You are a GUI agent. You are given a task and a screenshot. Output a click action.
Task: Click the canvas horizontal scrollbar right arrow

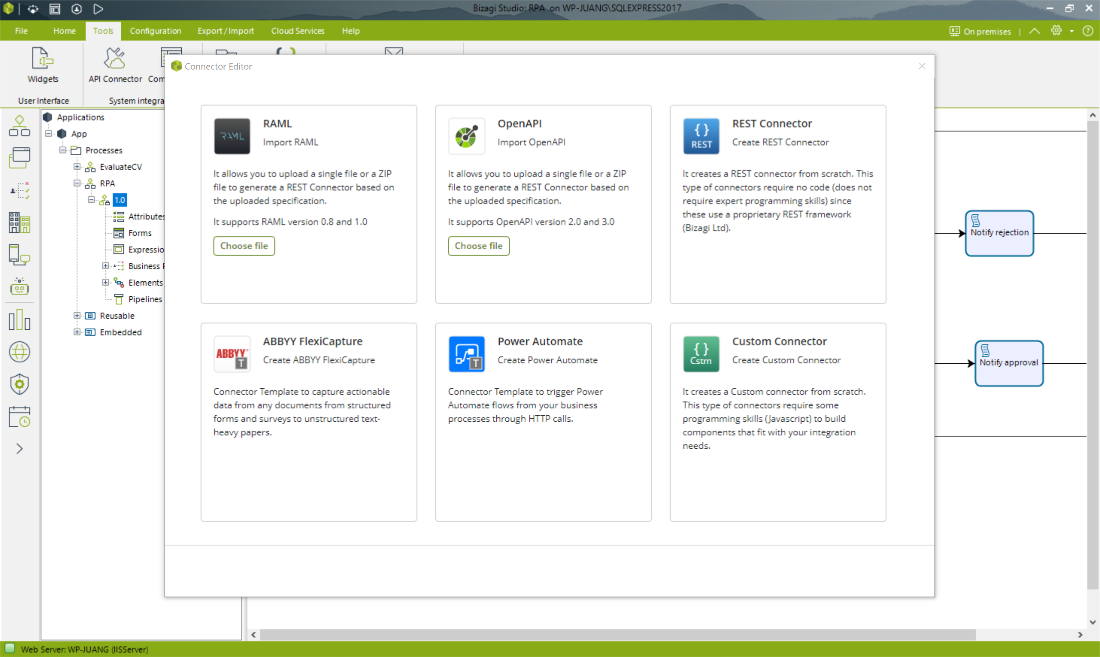coord(1080,635)
